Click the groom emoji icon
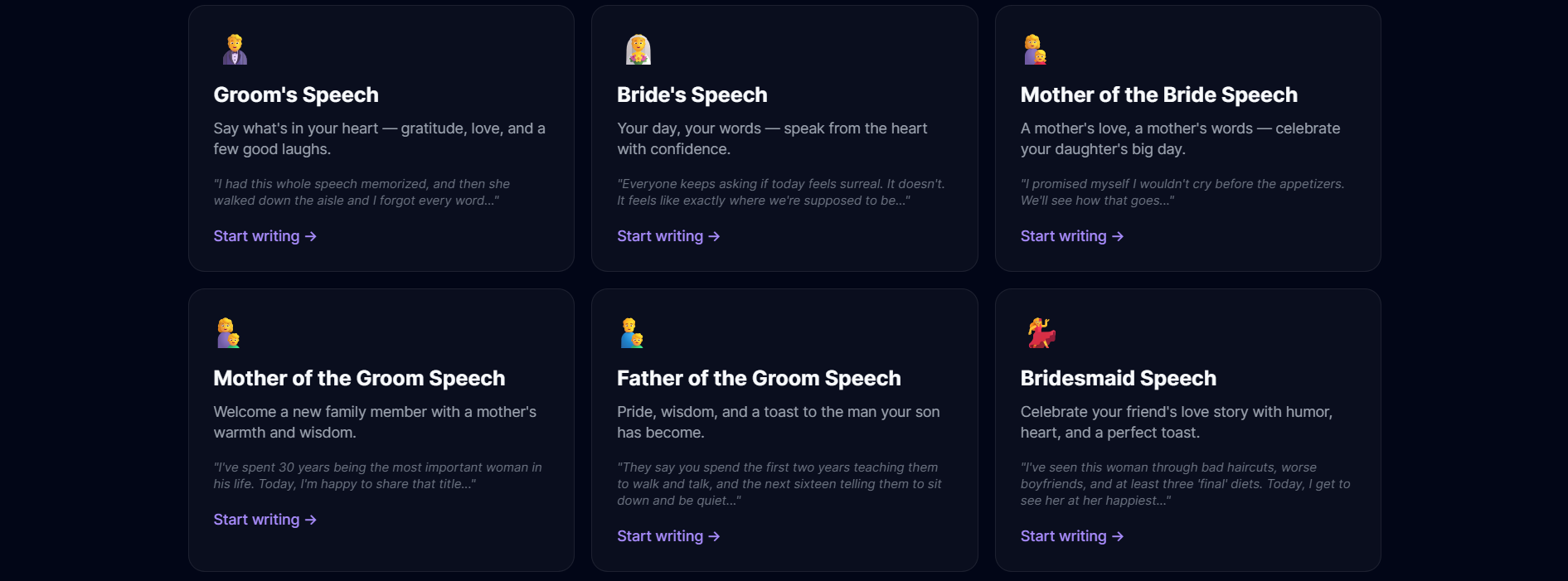1568x581 pixels. 234,49
